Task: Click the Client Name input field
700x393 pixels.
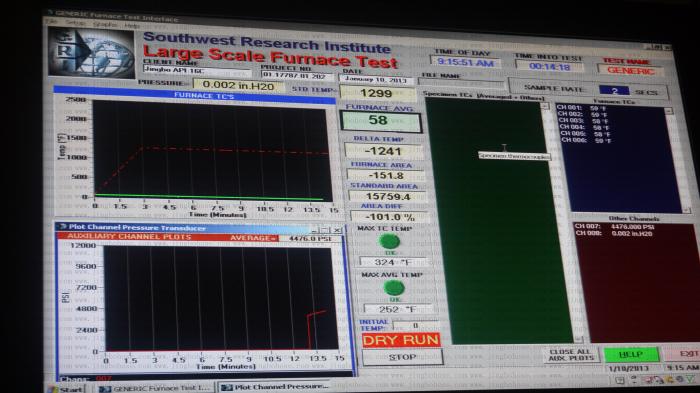Action: tap(197, 71)
